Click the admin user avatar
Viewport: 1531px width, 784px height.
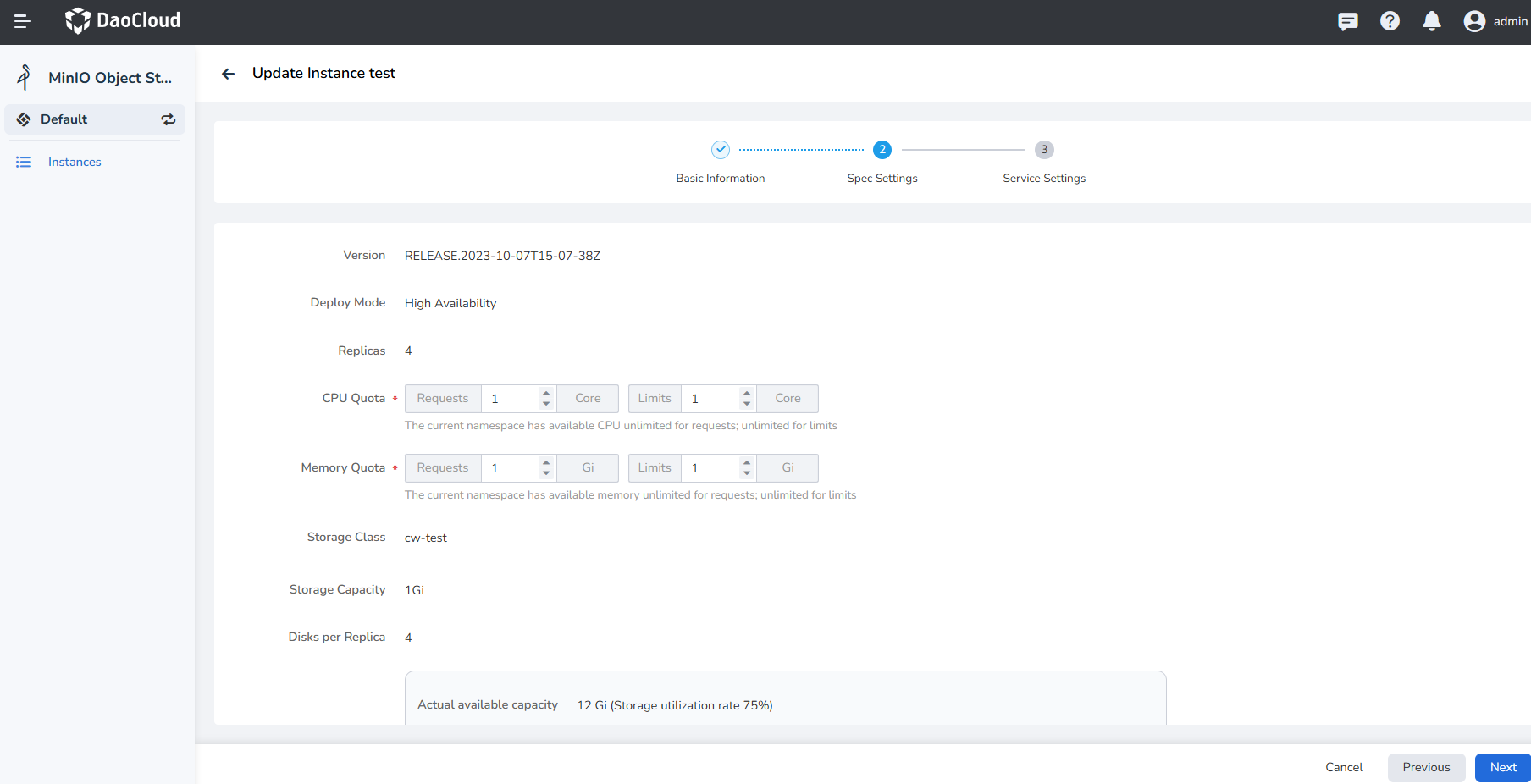coord(1474,21)
